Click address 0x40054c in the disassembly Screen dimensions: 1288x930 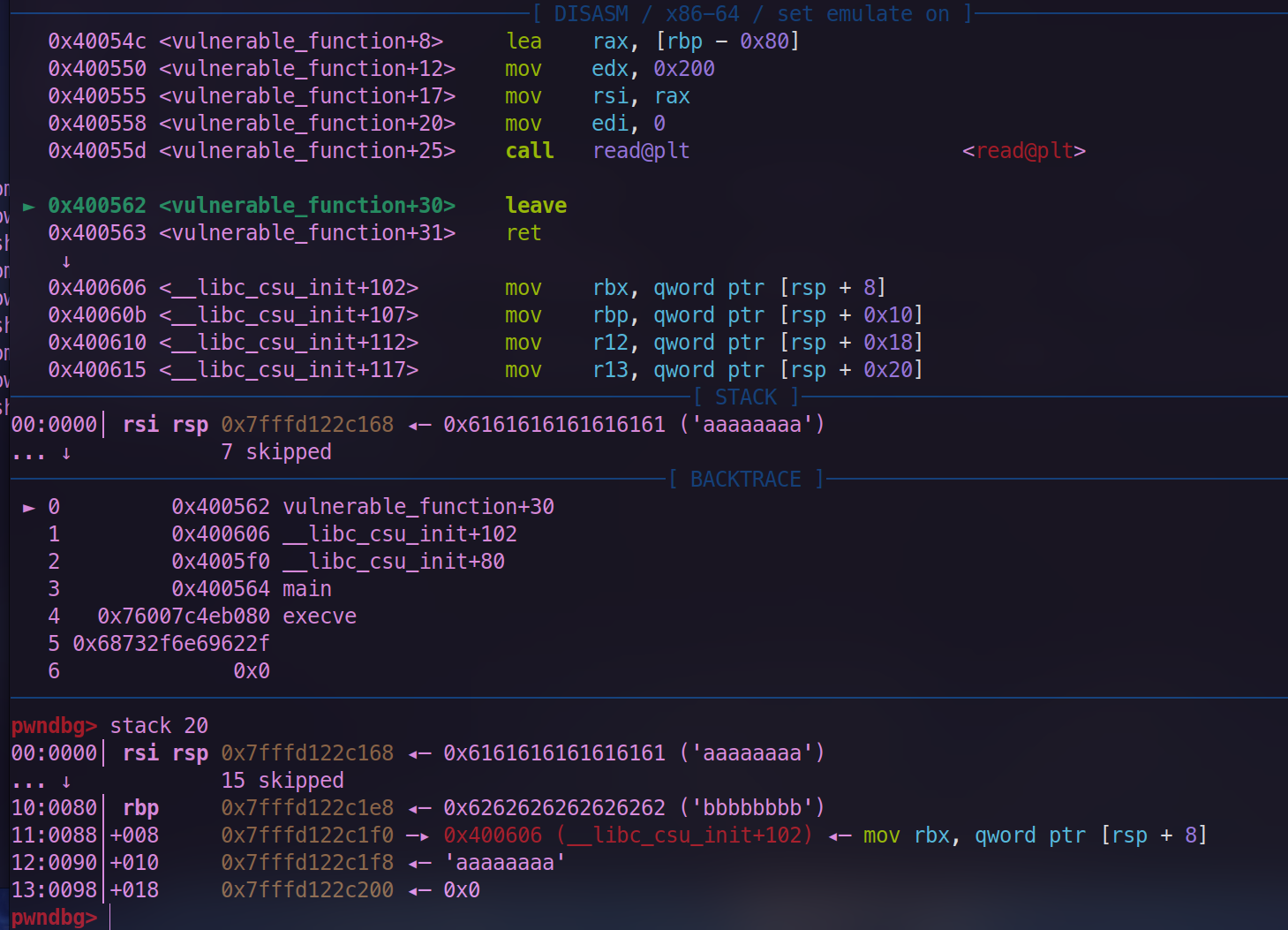[x=97, y=41]
